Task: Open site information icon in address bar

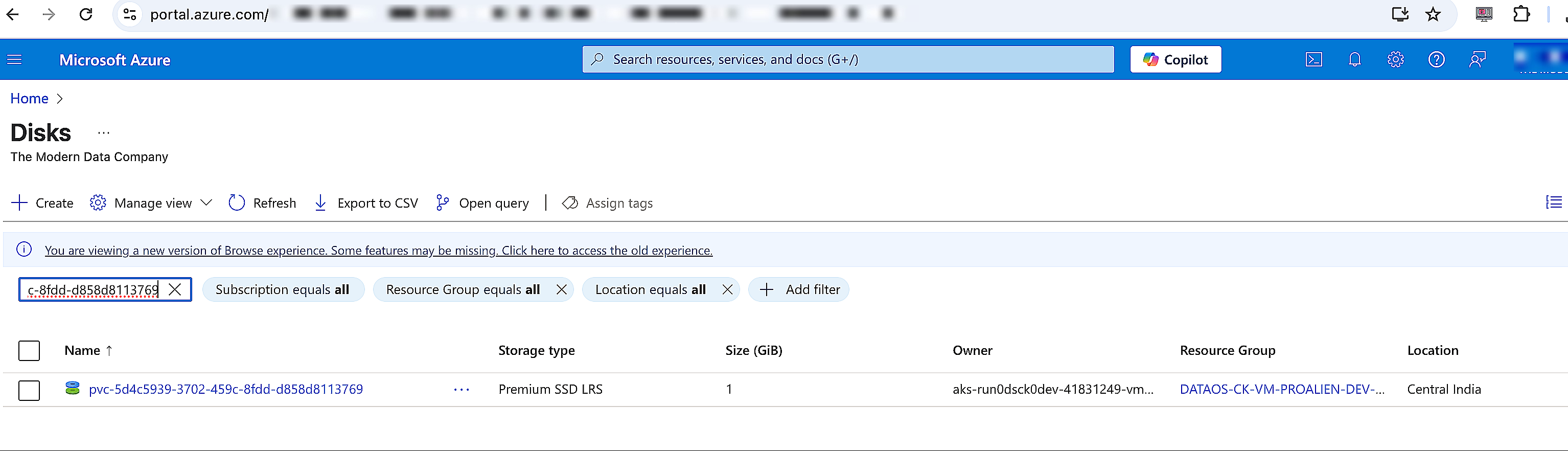Action: click(130, 14)
